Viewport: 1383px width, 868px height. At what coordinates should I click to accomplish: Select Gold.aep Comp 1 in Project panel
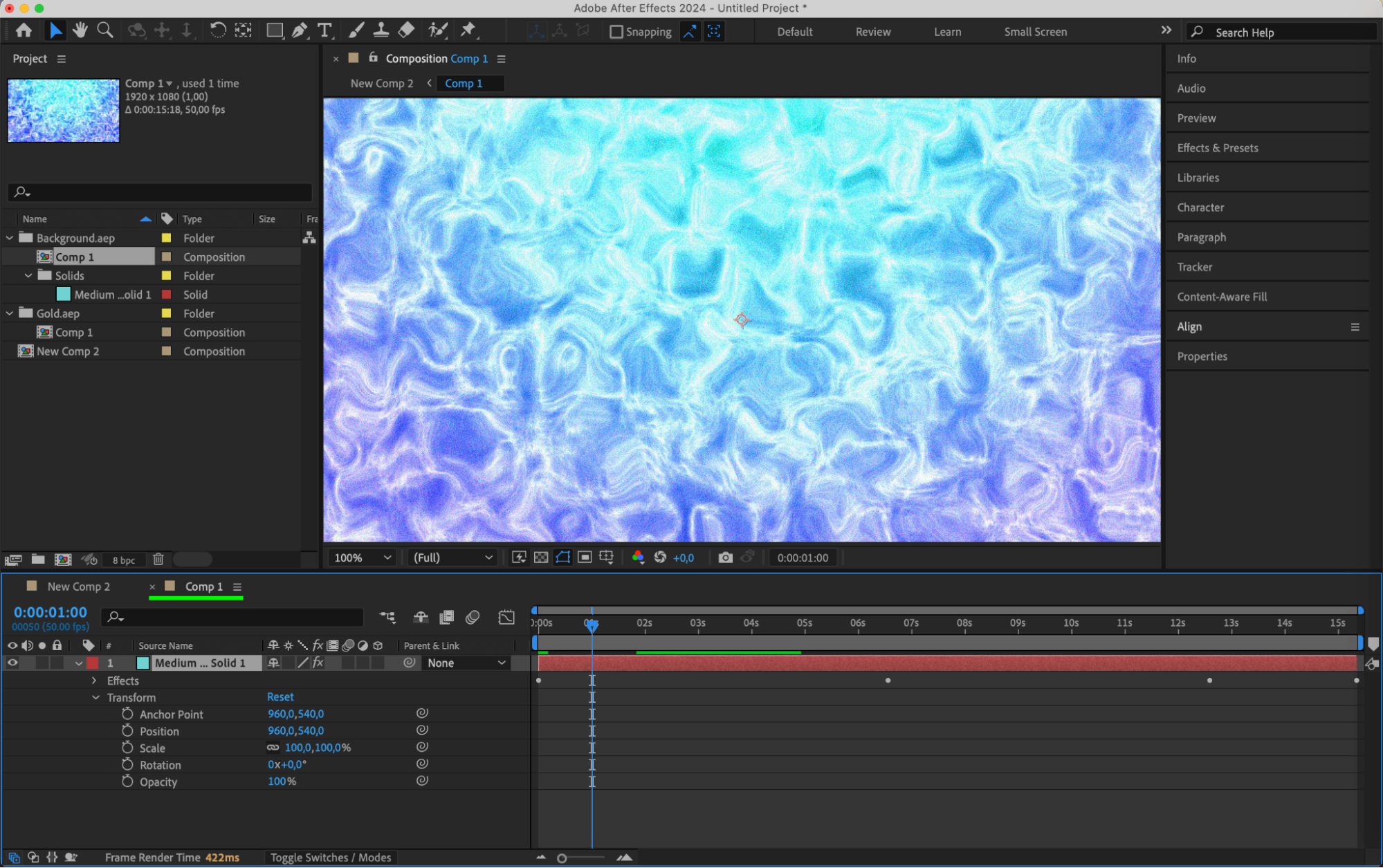(74, 333)
